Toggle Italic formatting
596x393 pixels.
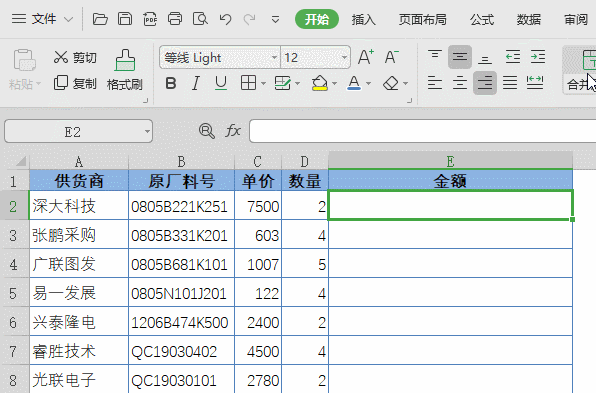pos(196,83)
